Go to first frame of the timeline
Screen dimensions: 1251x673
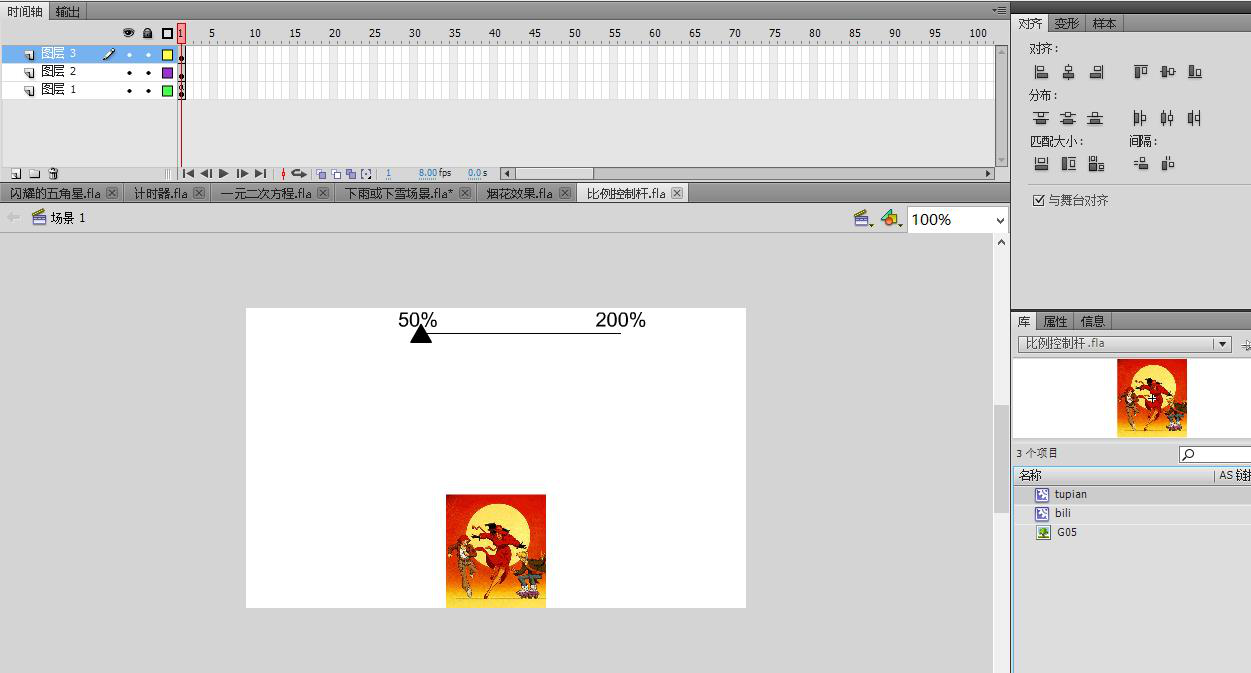click(188, 174)
